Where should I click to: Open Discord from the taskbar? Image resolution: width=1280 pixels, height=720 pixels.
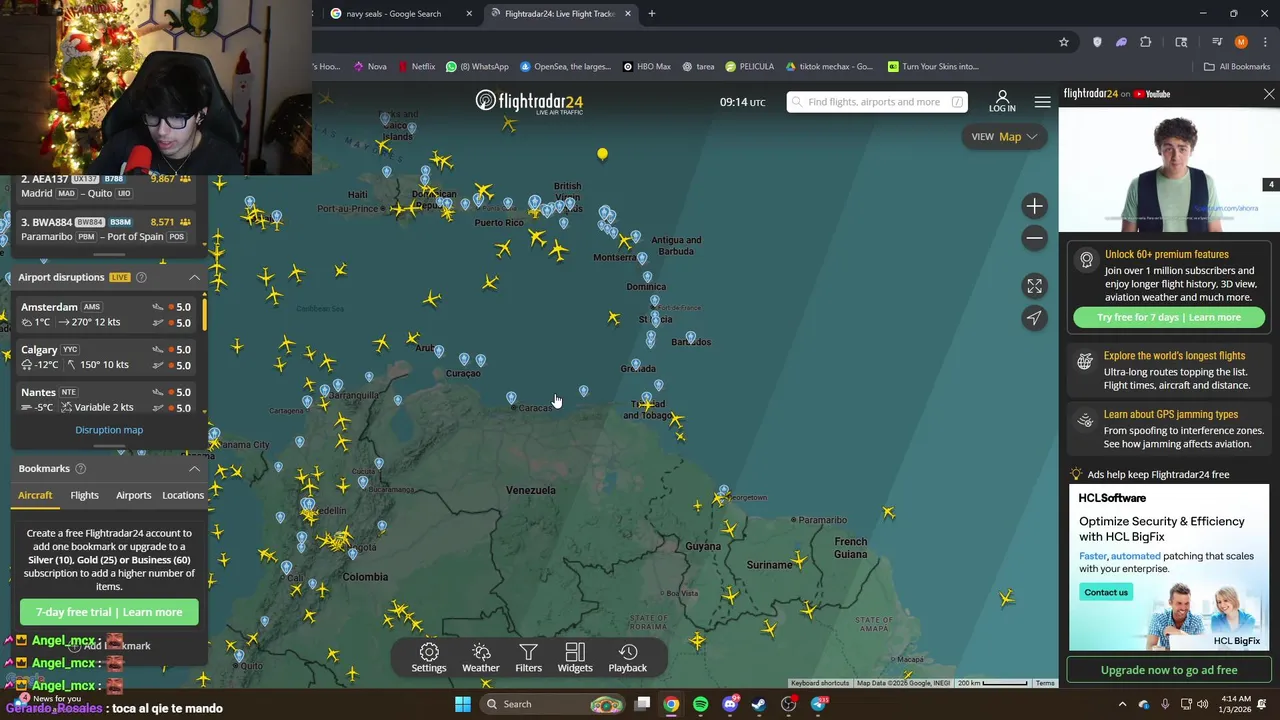(730, 704)
